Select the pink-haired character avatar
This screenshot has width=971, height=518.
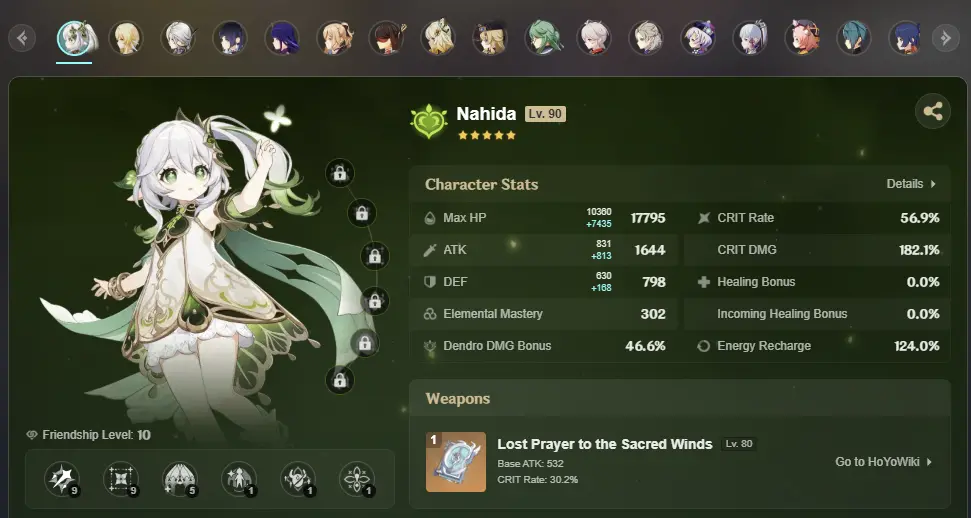tap(802, 38)
